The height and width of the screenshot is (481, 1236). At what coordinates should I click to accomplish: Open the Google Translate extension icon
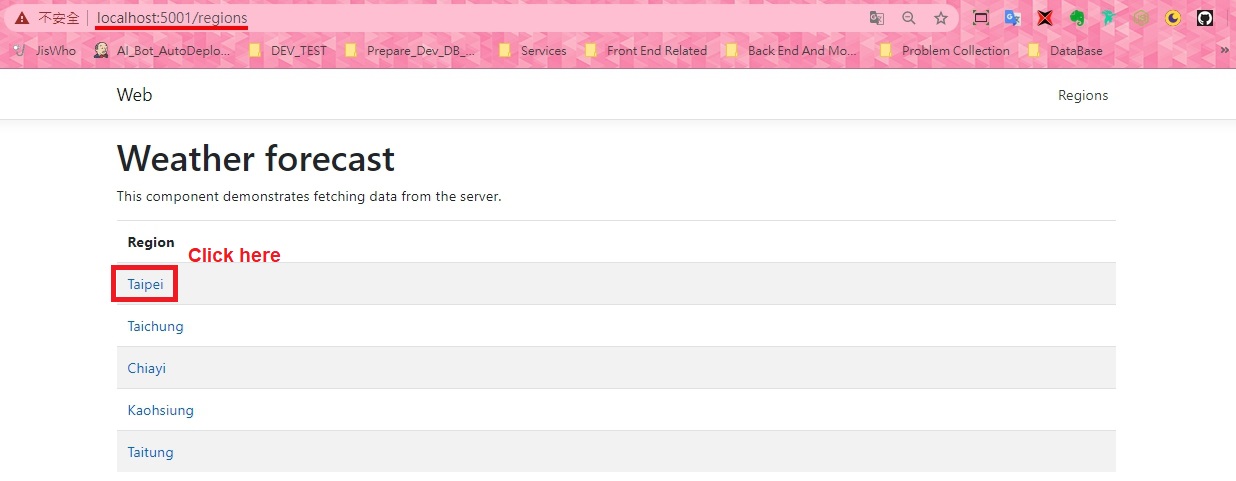pyautogui.click(x=1012, y=18)
